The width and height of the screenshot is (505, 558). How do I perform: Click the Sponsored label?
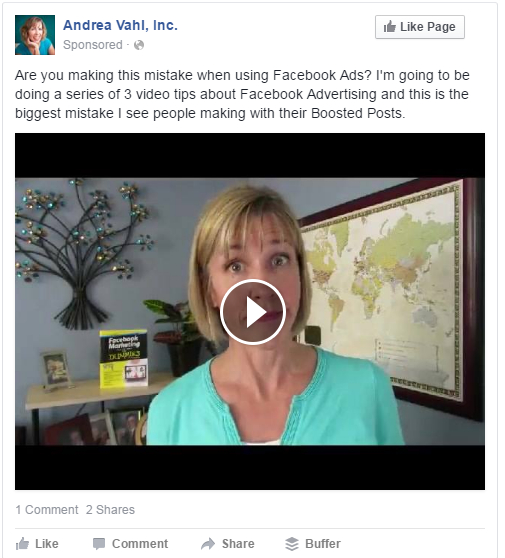click(x=93, y=45)
